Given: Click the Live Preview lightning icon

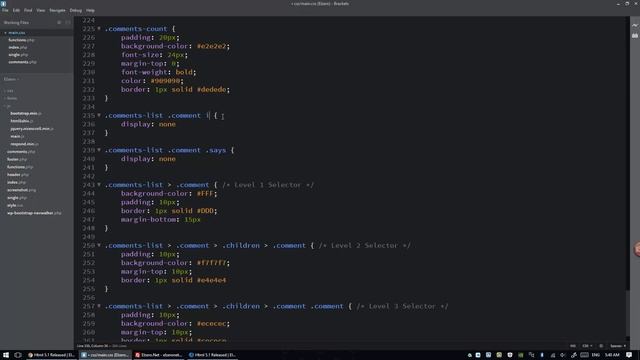Looking at the screenshot, I should pos(635,25).
